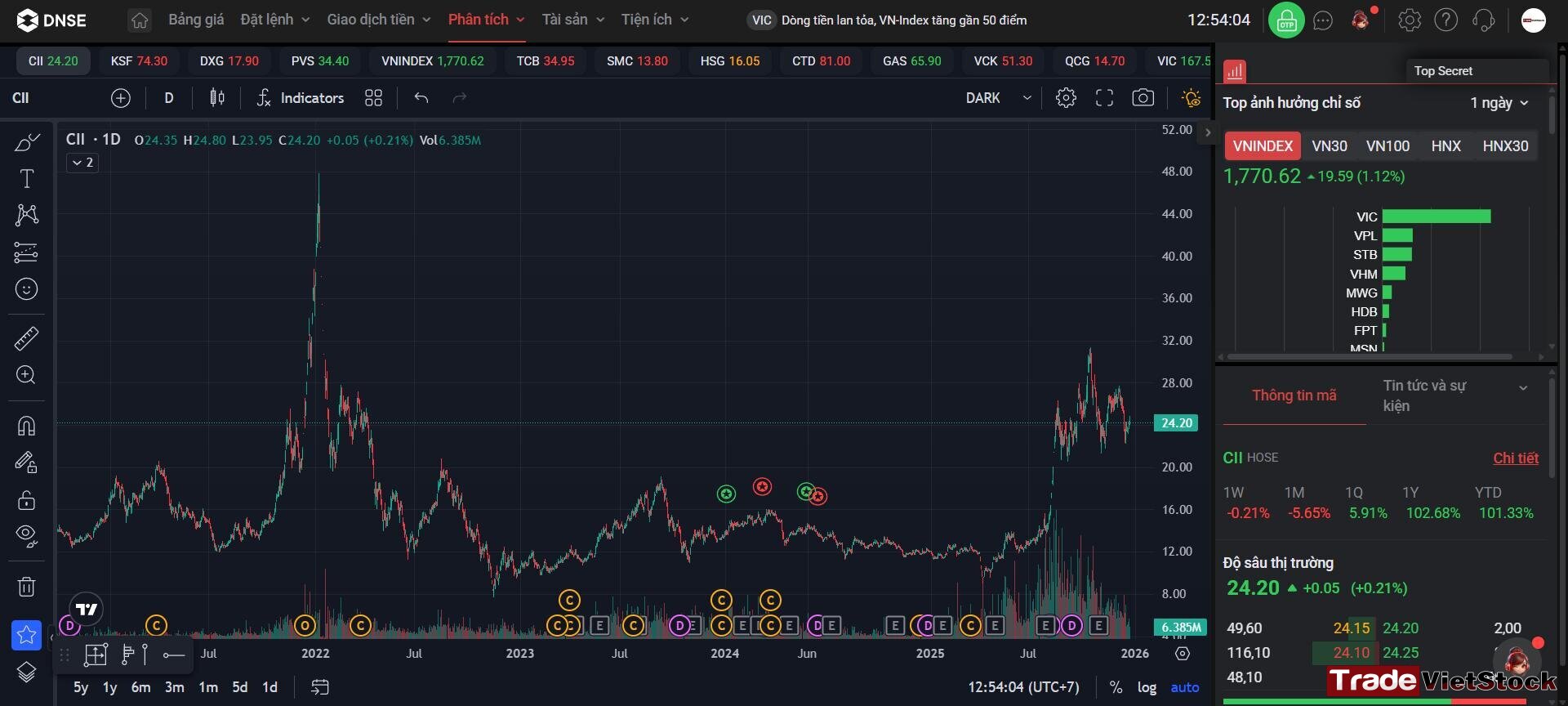
Task: Expand the 1 ngày period dropdown
Action: 1499,103
